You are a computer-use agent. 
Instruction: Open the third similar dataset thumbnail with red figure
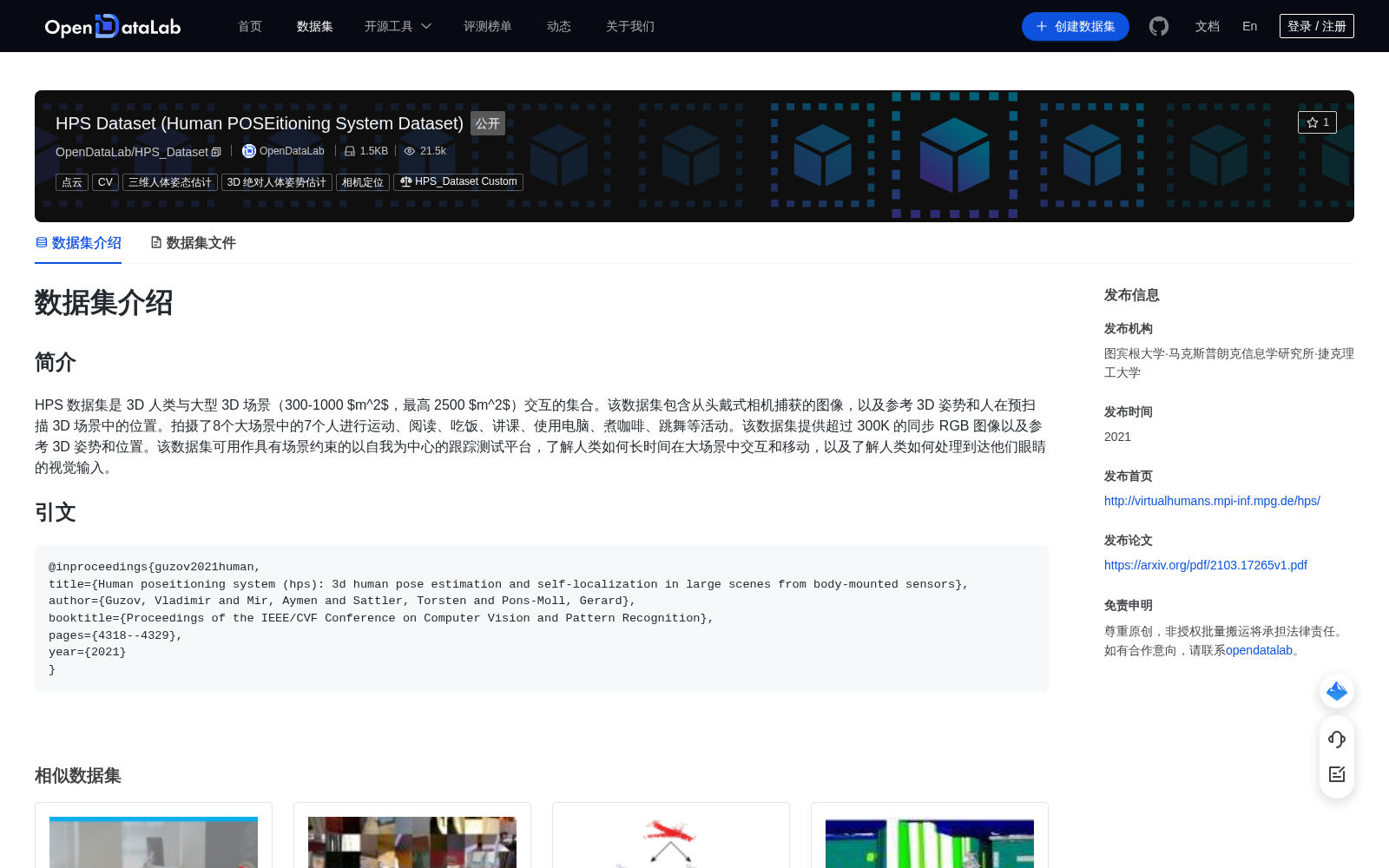pyautogui.click(x=671, y=842)
